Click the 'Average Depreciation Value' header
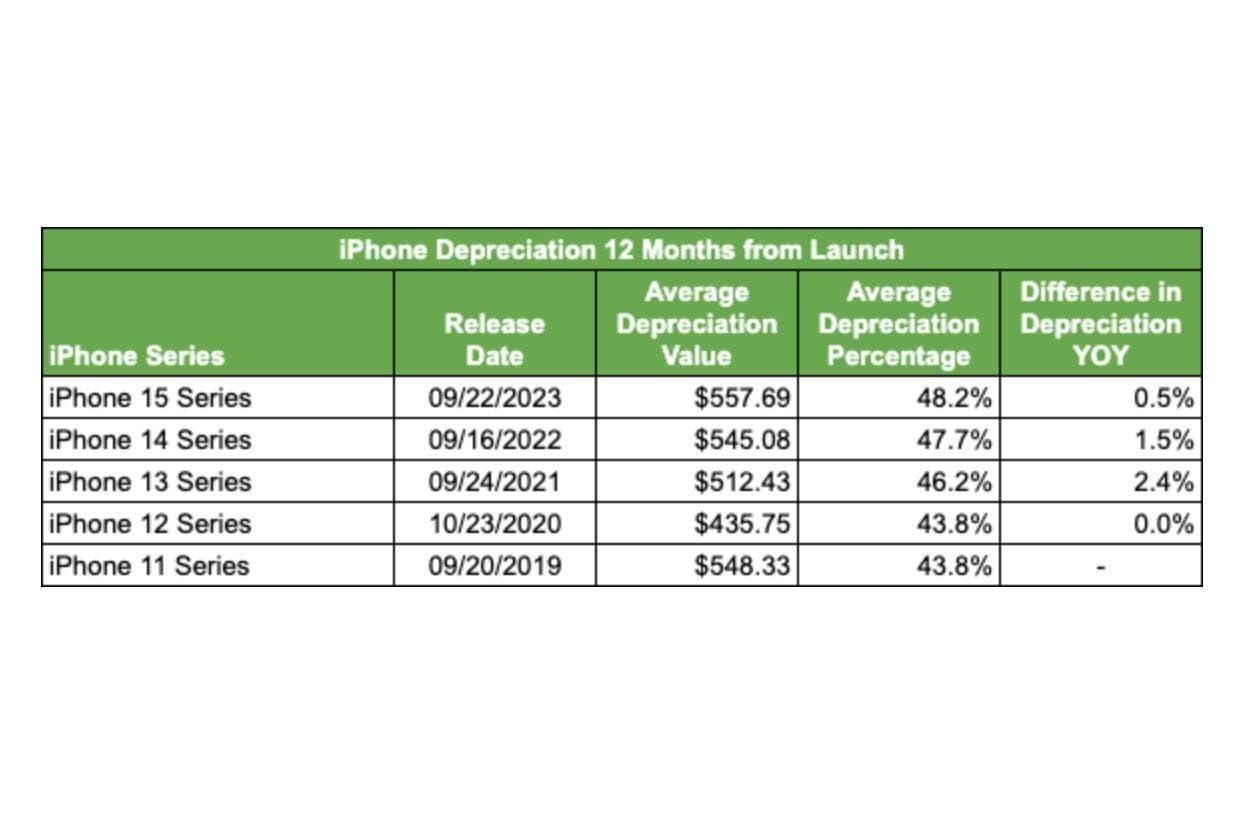Viewport: 1244px width, 827px height. pyautogui.click(x=697, y=323)
